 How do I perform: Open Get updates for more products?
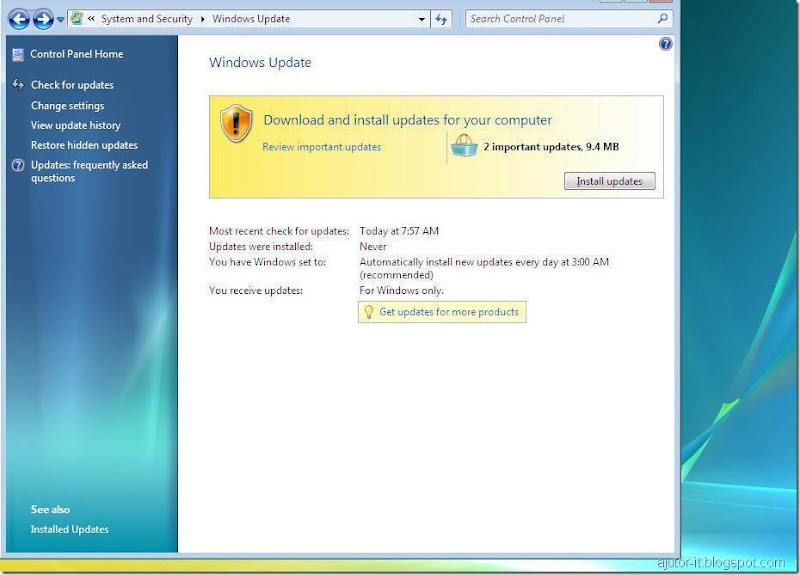[448, 312]
